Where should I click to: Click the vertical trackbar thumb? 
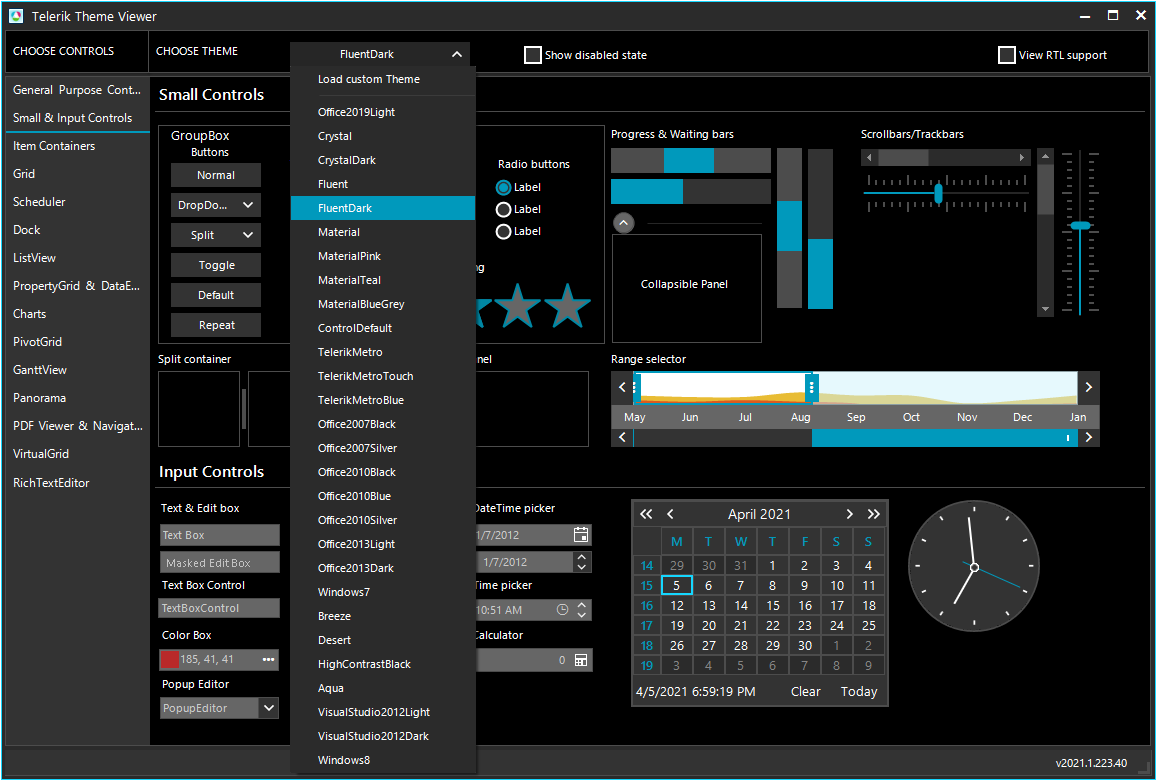pyautogui.click(x=1080, y=225)
